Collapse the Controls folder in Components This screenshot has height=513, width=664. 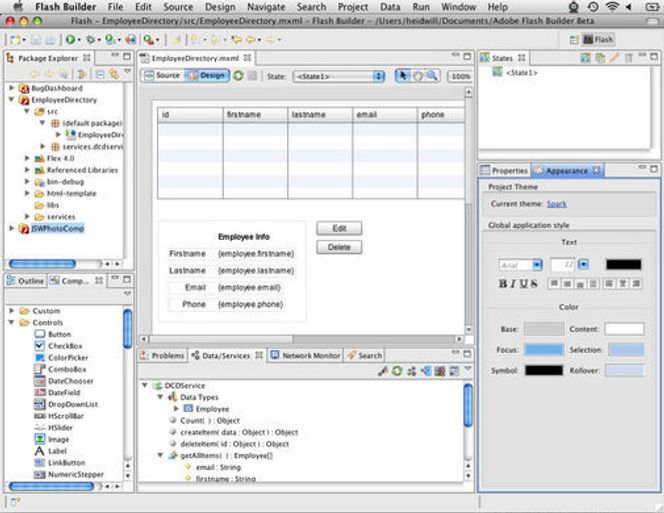[x=12, y=322]
